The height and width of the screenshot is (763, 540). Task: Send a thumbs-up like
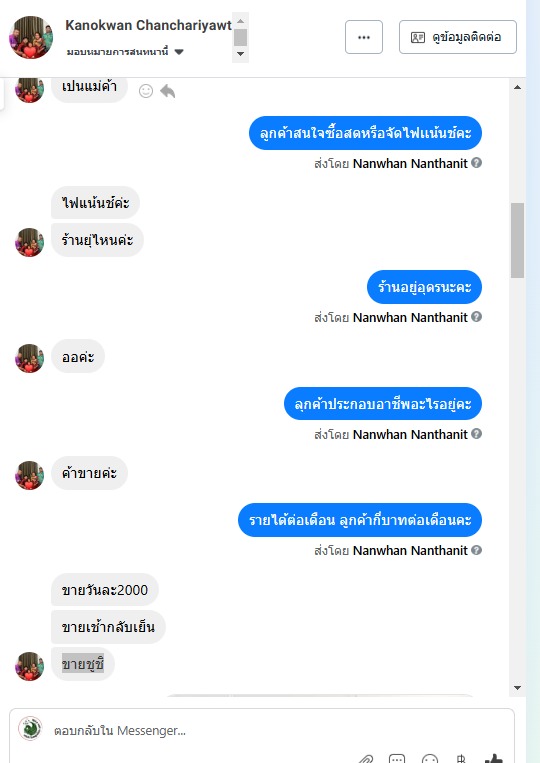[493, 759]
